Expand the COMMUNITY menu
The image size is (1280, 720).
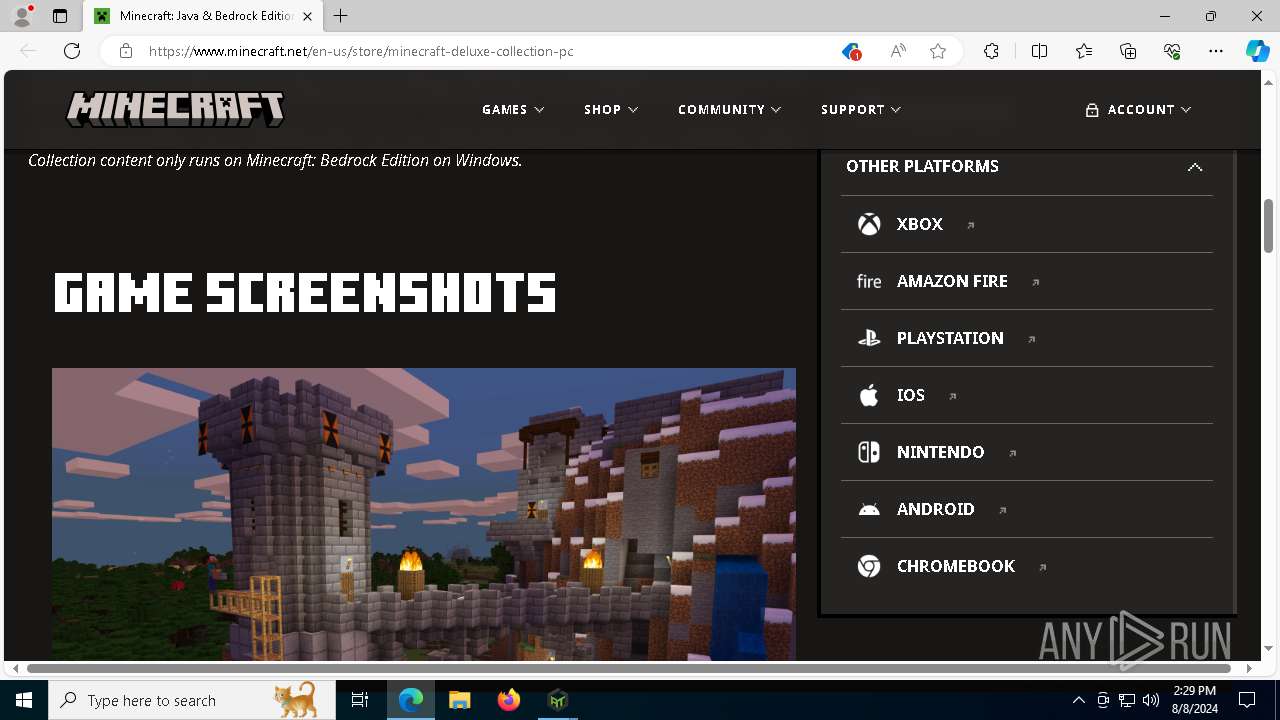[729, 110]
